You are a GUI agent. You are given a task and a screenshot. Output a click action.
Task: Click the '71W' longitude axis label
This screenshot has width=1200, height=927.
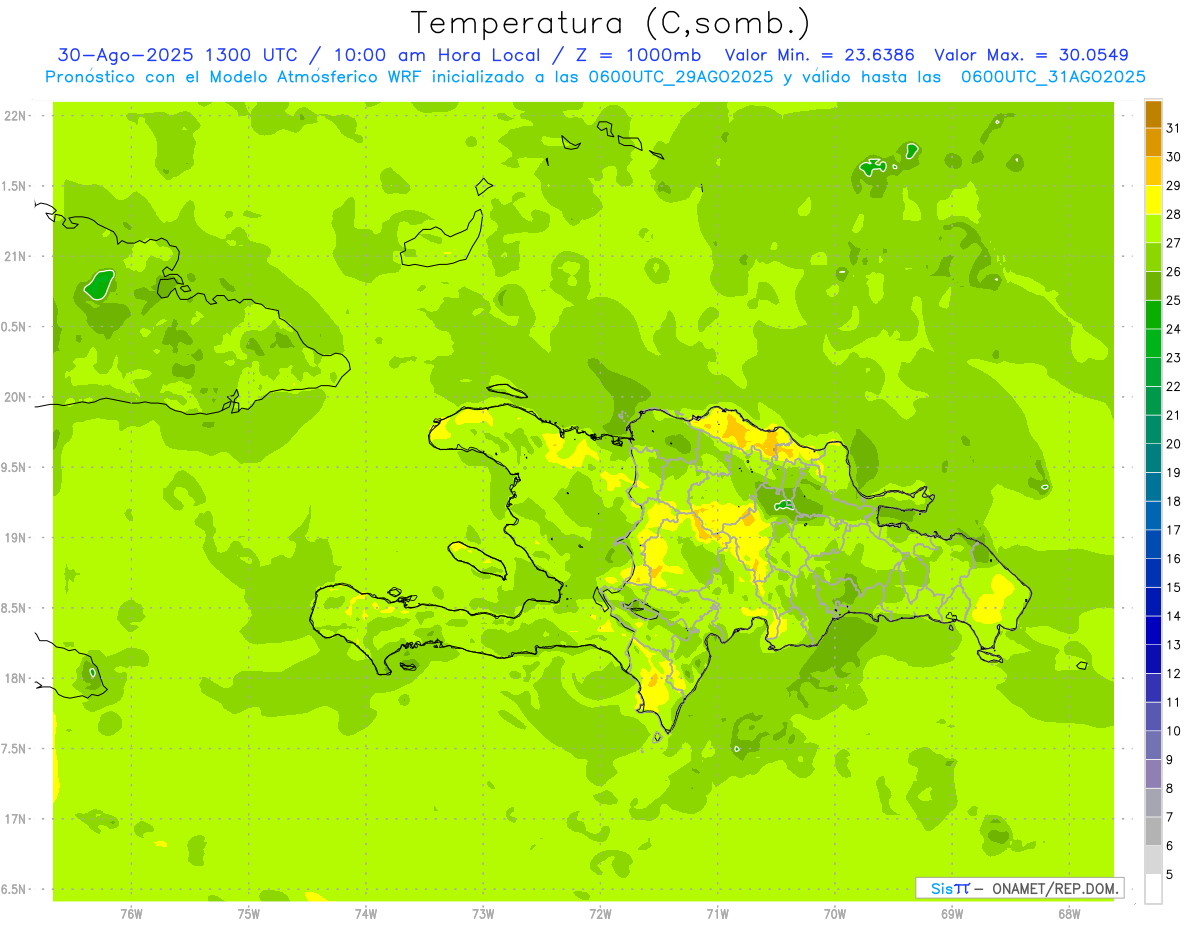718,913
